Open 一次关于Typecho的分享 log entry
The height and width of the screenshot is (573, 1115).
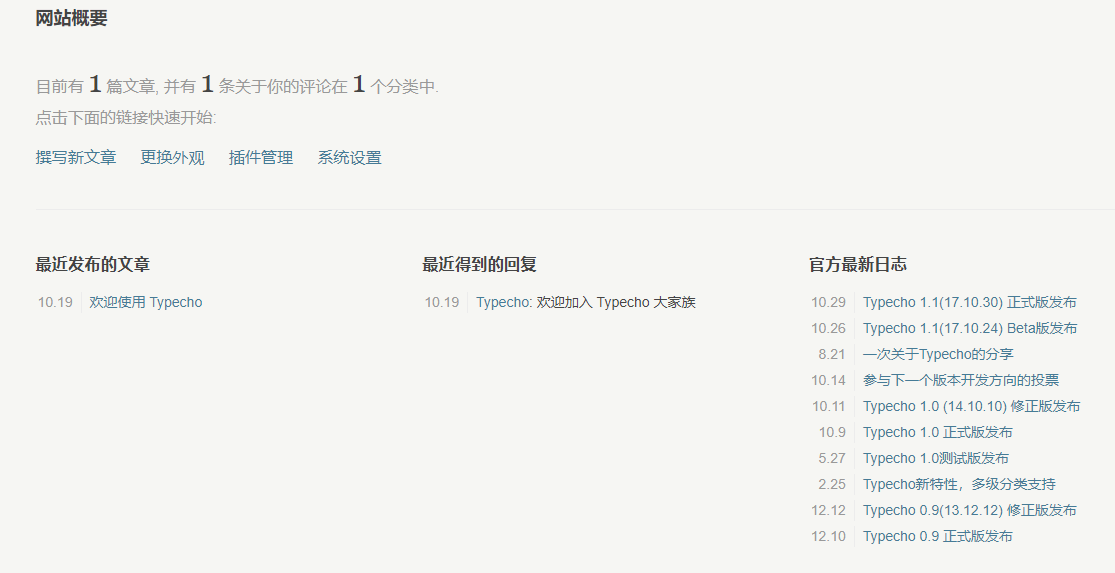(x=938, y=355)
